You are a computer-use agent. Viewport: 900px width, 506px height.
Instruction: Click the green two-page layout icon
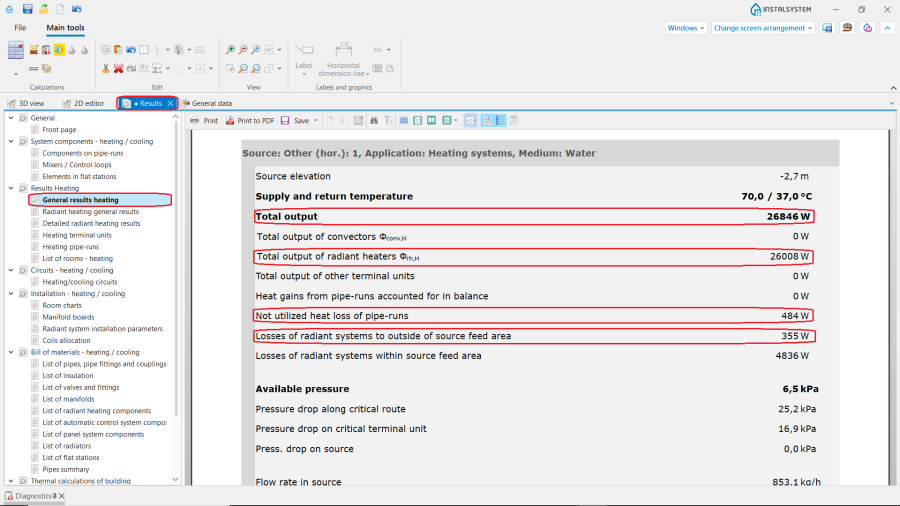432,120
